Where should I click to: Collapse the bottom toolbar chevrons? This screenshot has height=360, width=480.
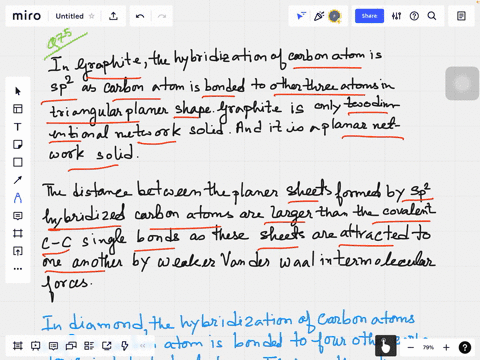coord(143,346)
